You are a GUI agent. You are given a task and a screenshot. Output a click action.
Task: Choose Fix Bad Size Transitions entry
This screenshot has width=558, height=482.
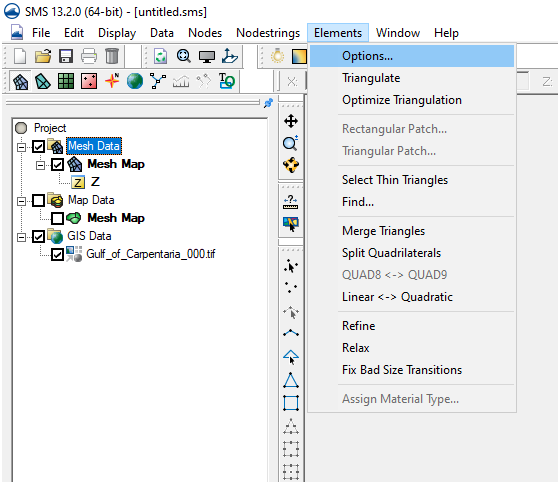click(x=412, y=370)
